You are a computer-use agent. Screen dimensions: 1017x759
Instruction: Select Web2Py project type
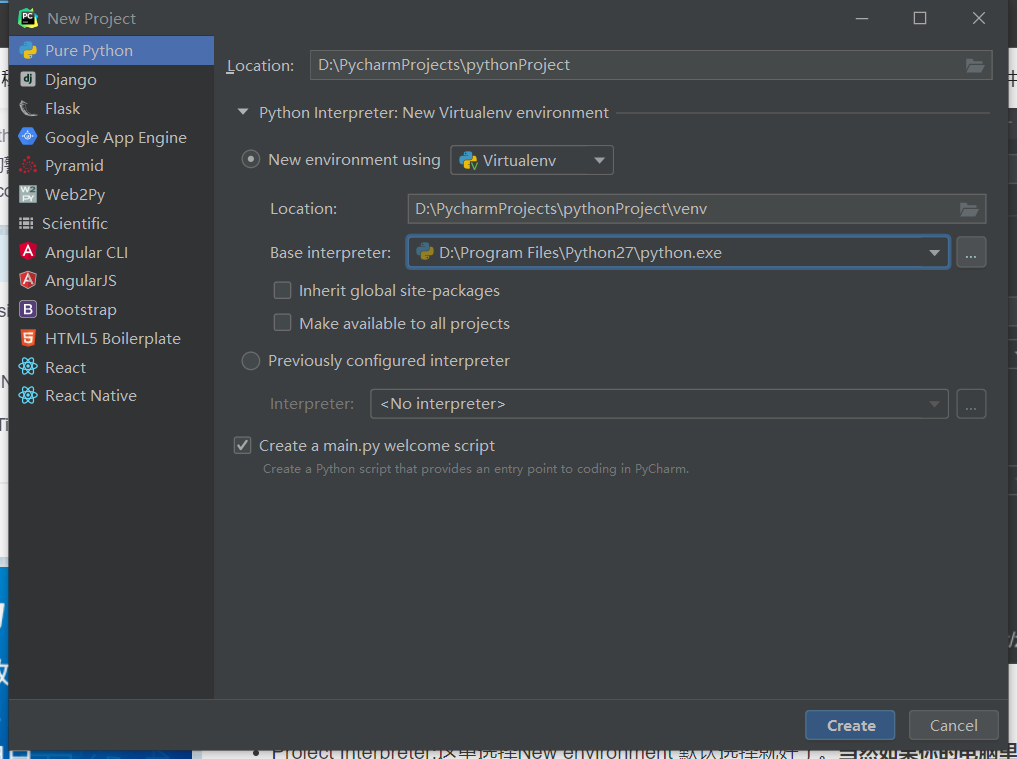pyautogui.click(x=112, y=194)
